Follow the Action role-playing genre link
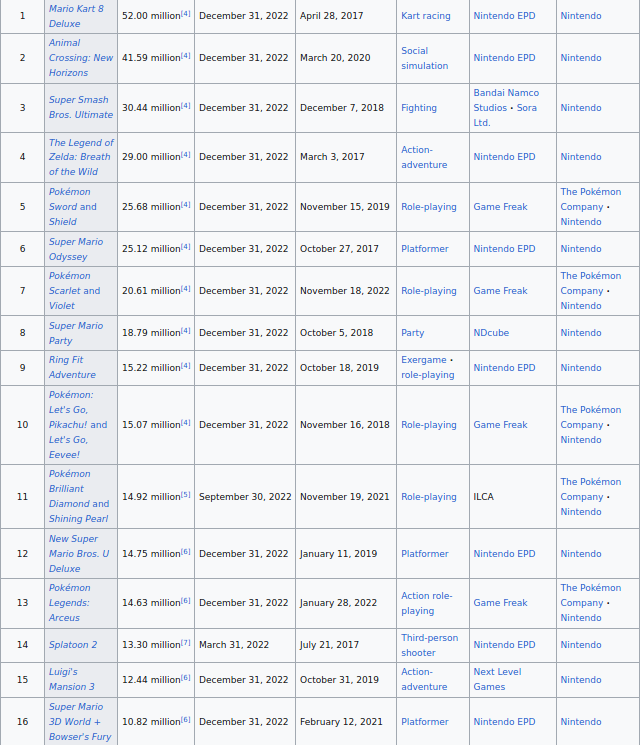 (427, 603)
